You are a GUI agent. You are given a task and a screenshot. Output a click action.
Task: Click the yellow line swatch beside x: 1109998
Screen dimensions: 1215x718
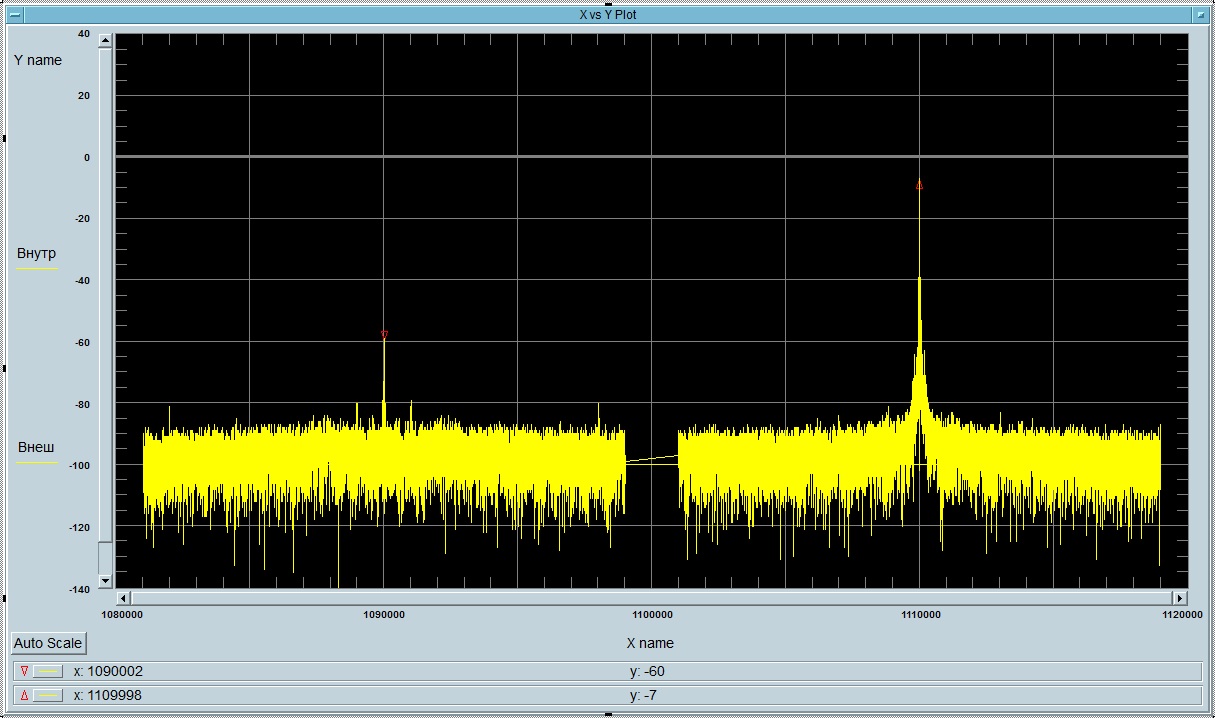[x=48, y=695]
